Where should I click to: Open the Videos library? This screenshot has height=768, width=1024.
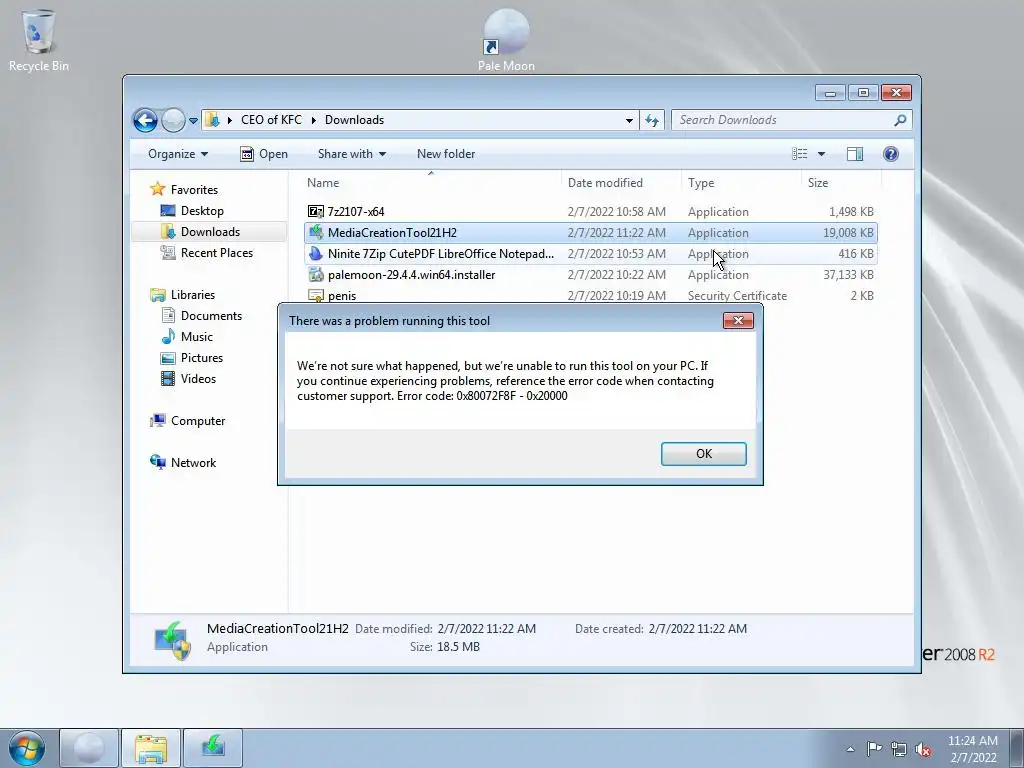click(198, 379)
